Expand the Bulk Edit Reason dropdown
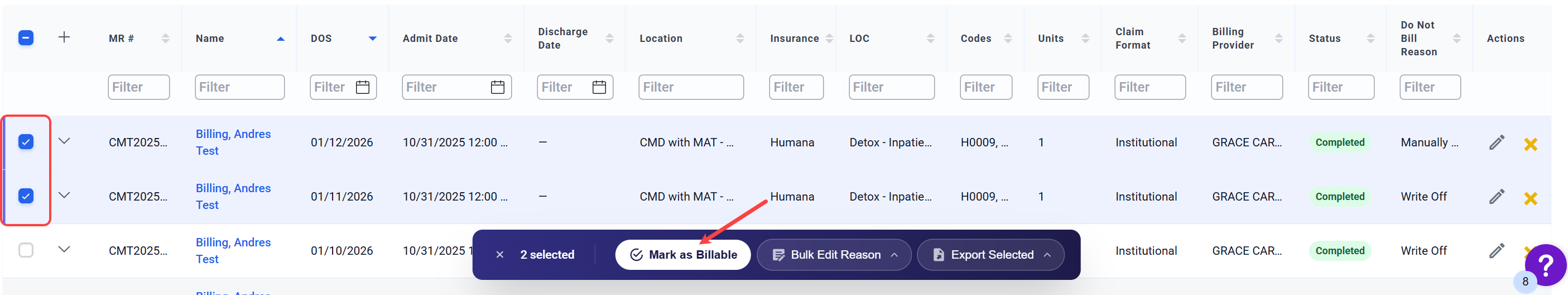This screenshot has height=295, width=1568. click(834, 255)
